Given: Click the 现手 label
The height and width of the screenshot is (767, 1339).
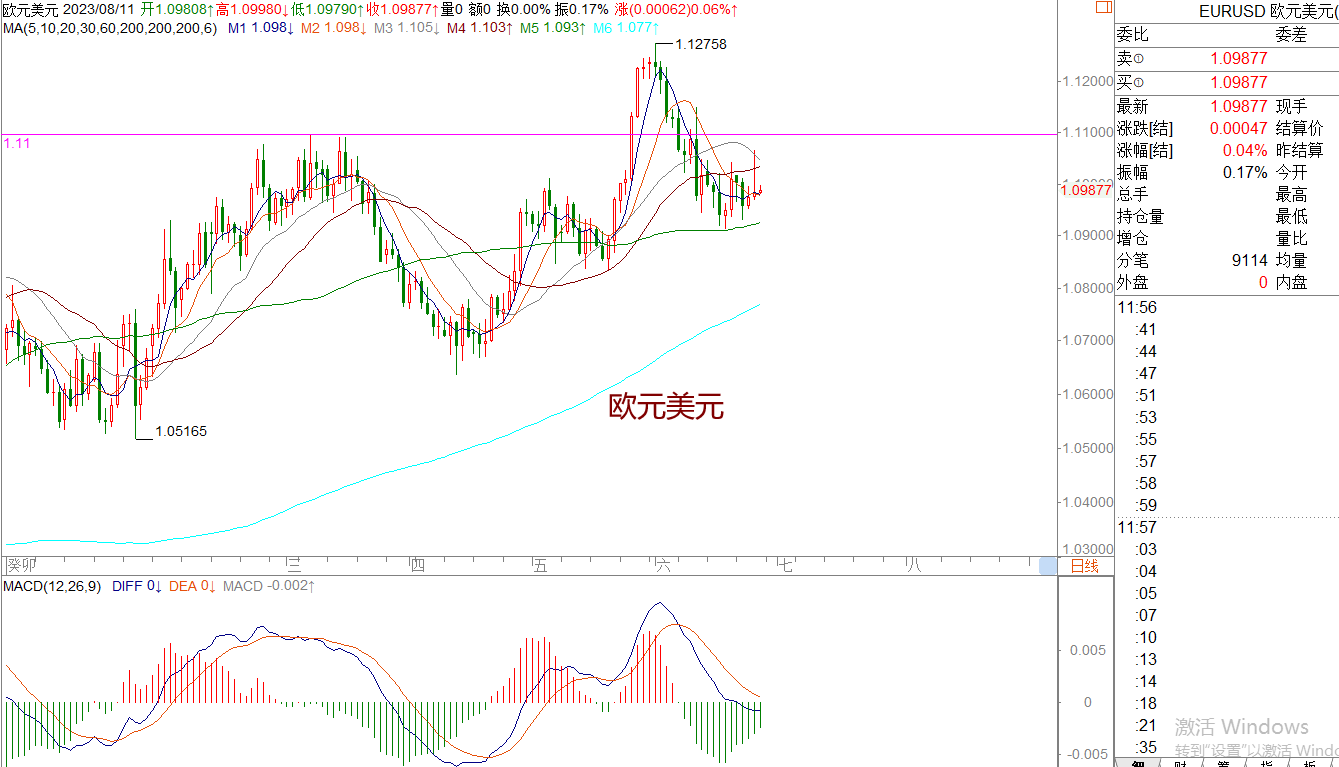Looking at the screenshot, I should pyautogui.click(x=1291, y=107).
